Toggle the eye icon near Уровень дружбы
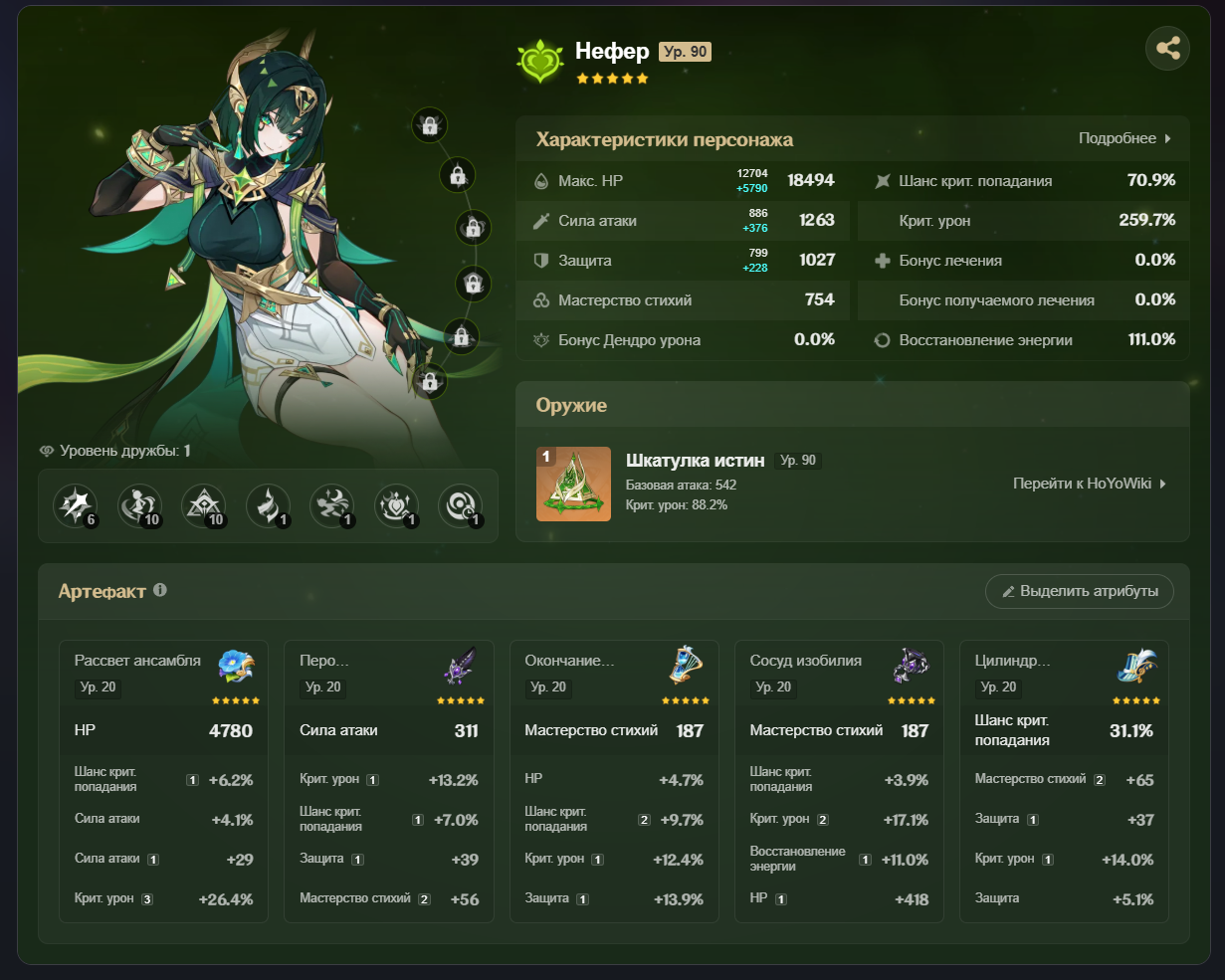This screenshot has height=980, width=1225. coord(46,451)
